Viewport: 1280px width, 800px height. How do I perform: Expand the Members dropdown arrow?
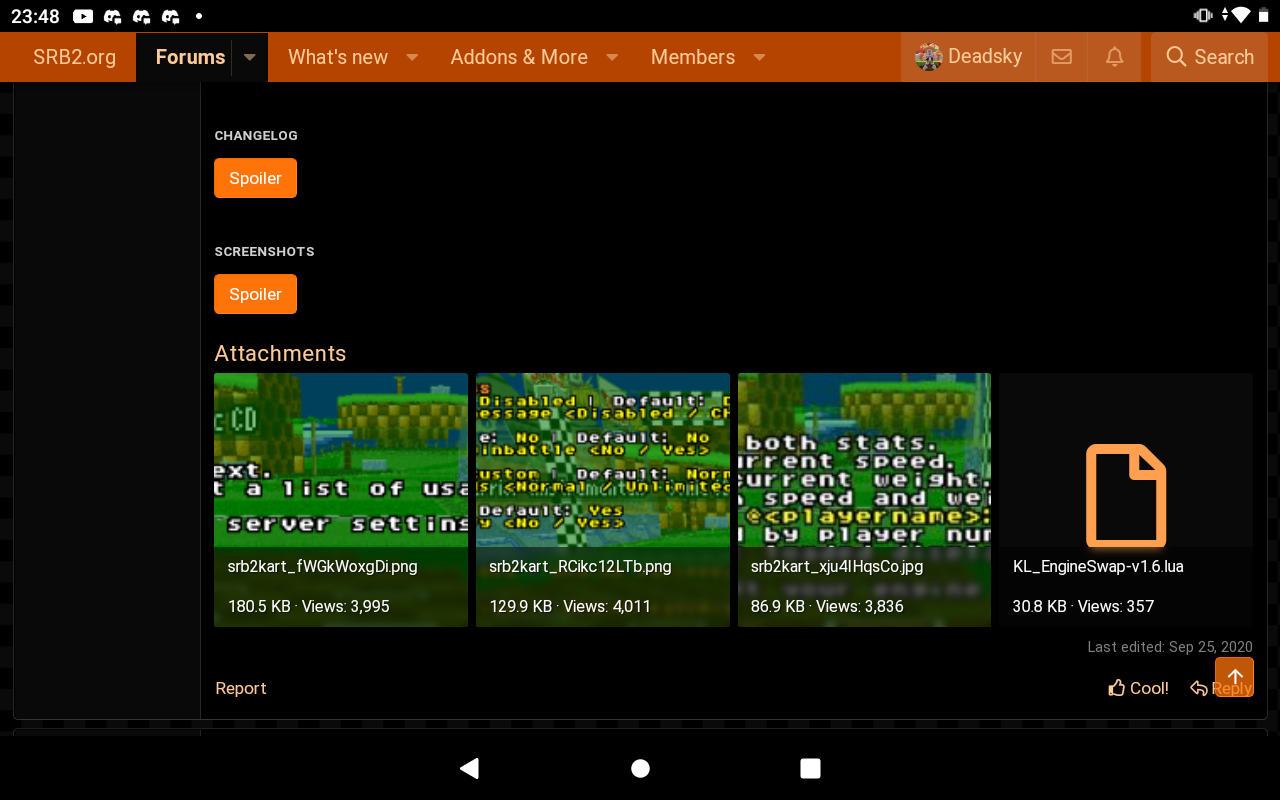click(x=759, y=57)
